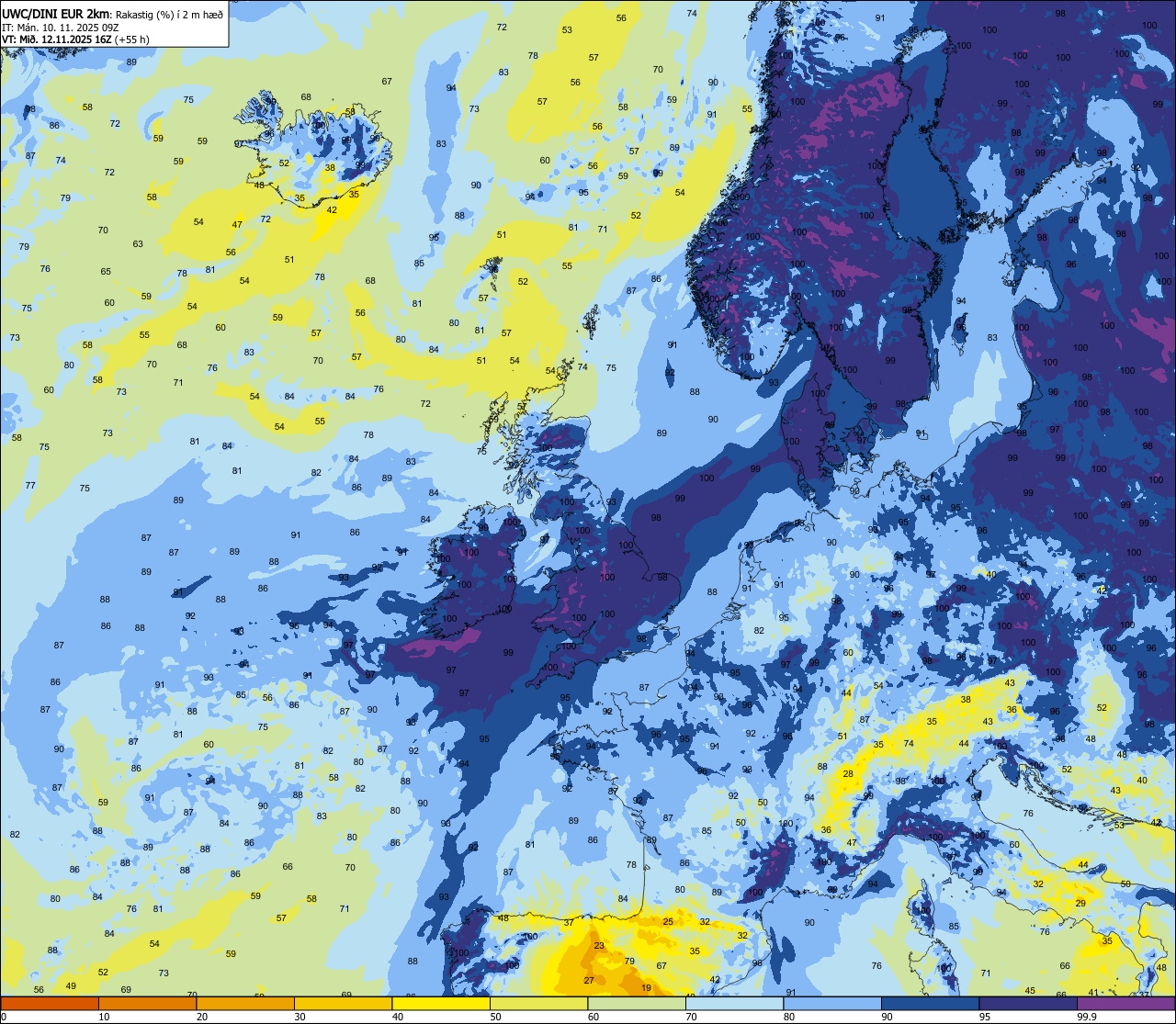The width and height of the screenshot is (1176, 1024).
Task: Click the 70–80 light blue legend swatch
Action: click(734, 1003)
